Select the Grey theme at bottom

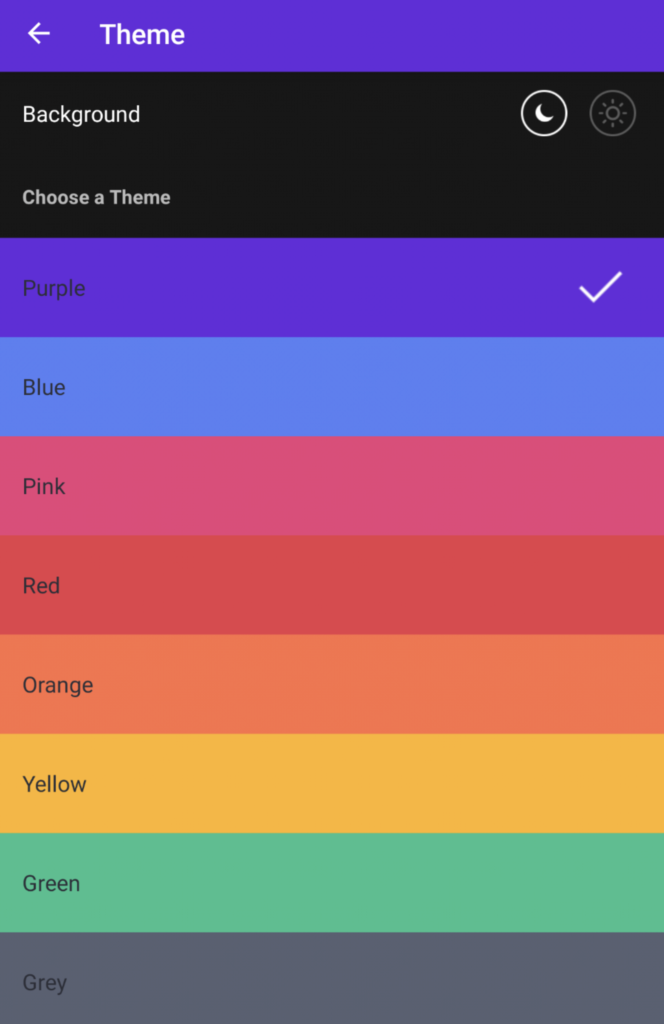pos(332,978)
